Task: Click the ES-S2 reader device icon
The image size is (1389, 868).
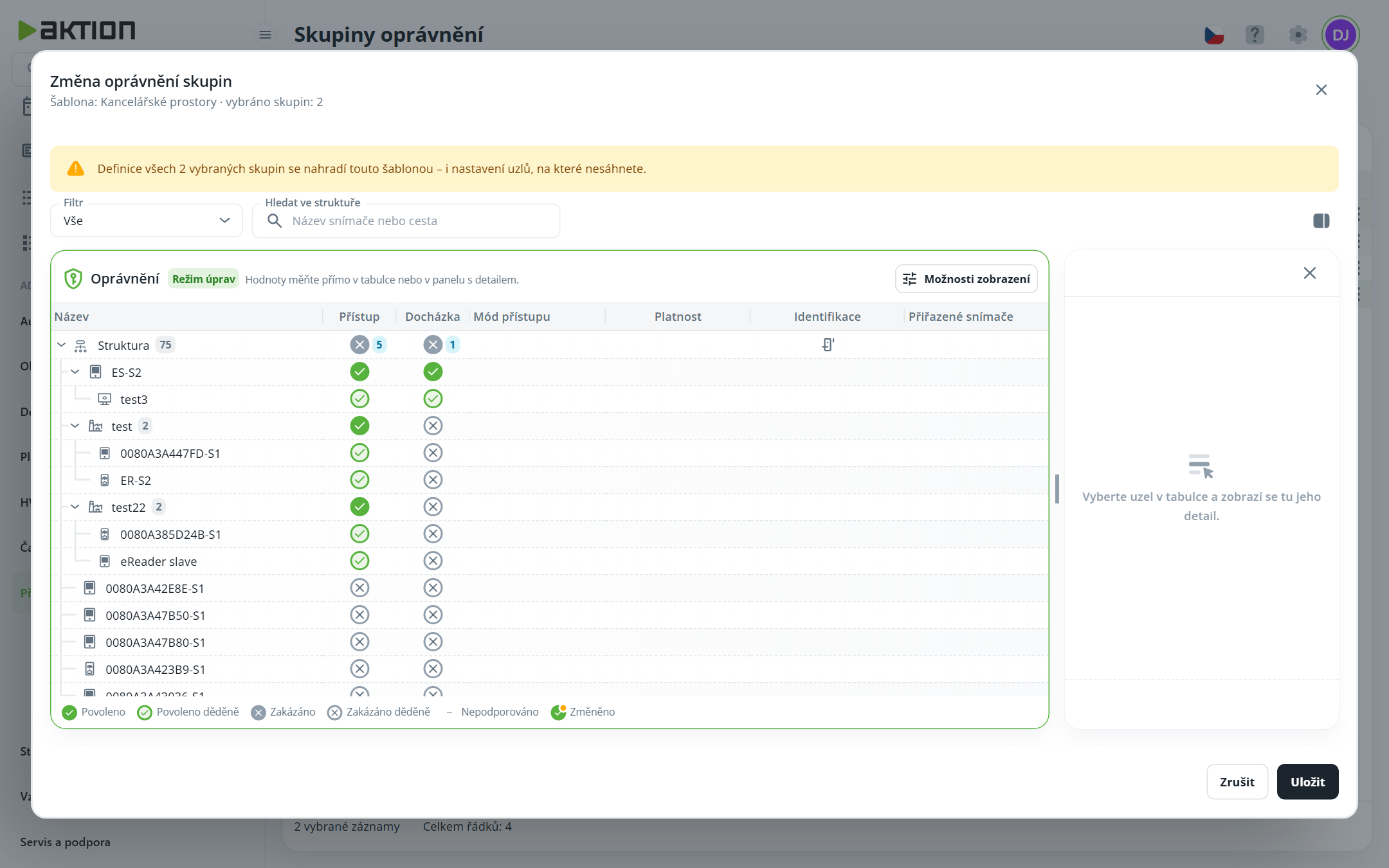Action: [95, 372]
